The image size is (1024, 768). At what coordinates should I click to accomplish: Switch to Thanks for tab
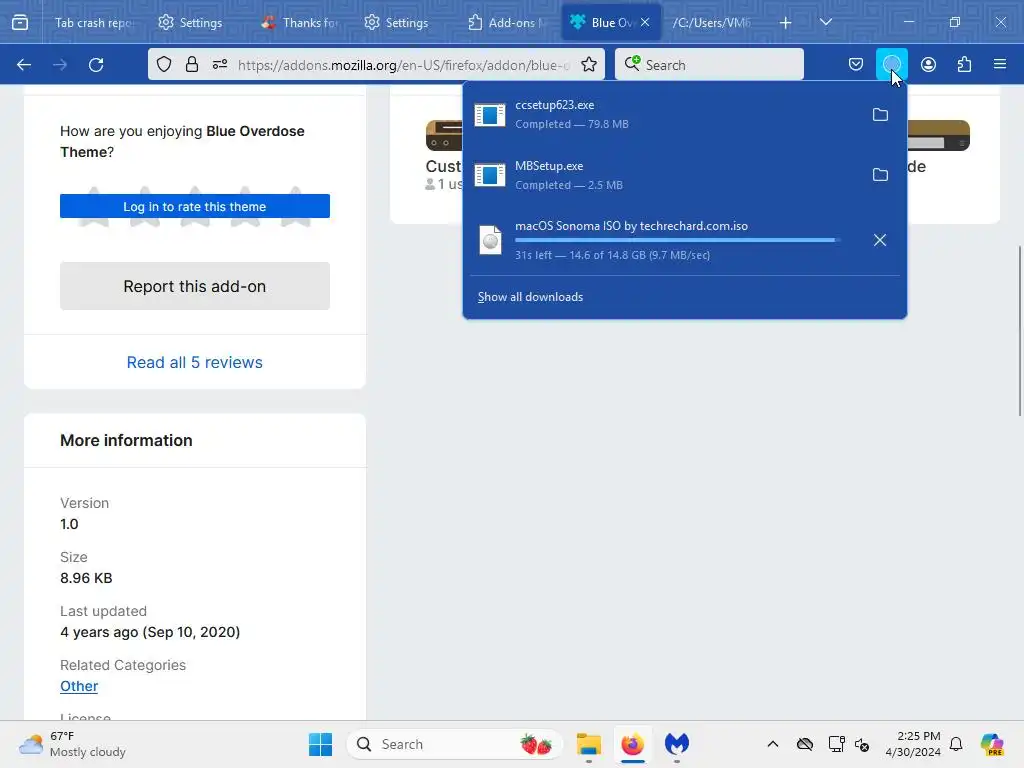pyautogui.click(x=300, y=23)
